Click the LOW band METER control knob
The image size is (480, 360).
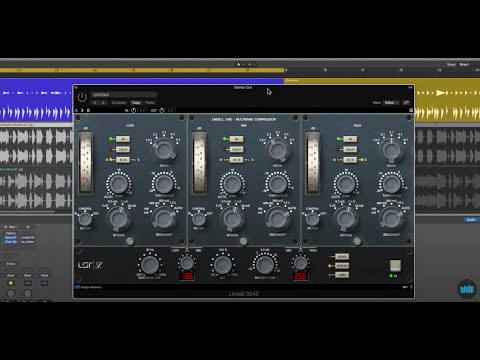[x=85, y=219]
